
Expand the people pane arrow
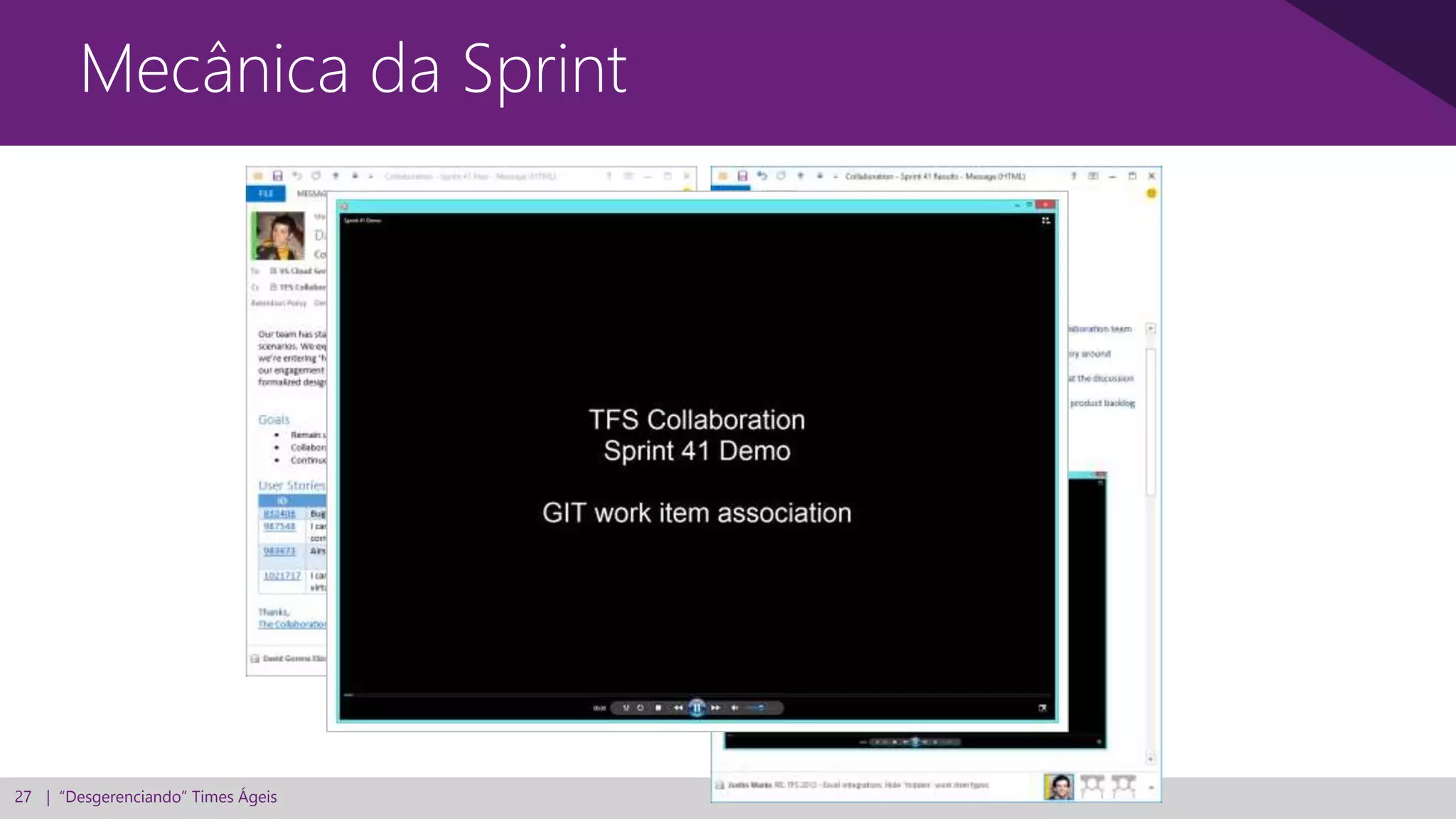click(x=1151, y=787)
